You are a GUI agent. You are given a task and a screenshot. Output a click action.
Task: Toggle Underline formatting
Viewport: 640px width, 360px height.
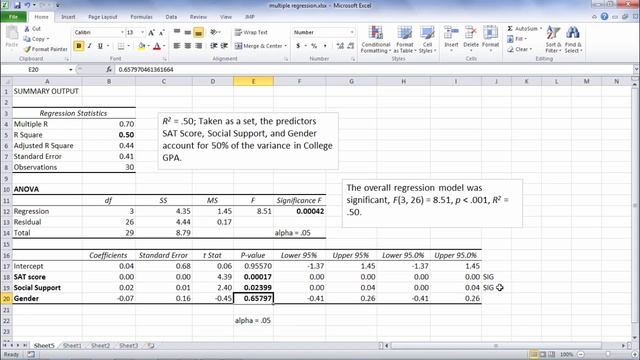pos(100,46)
